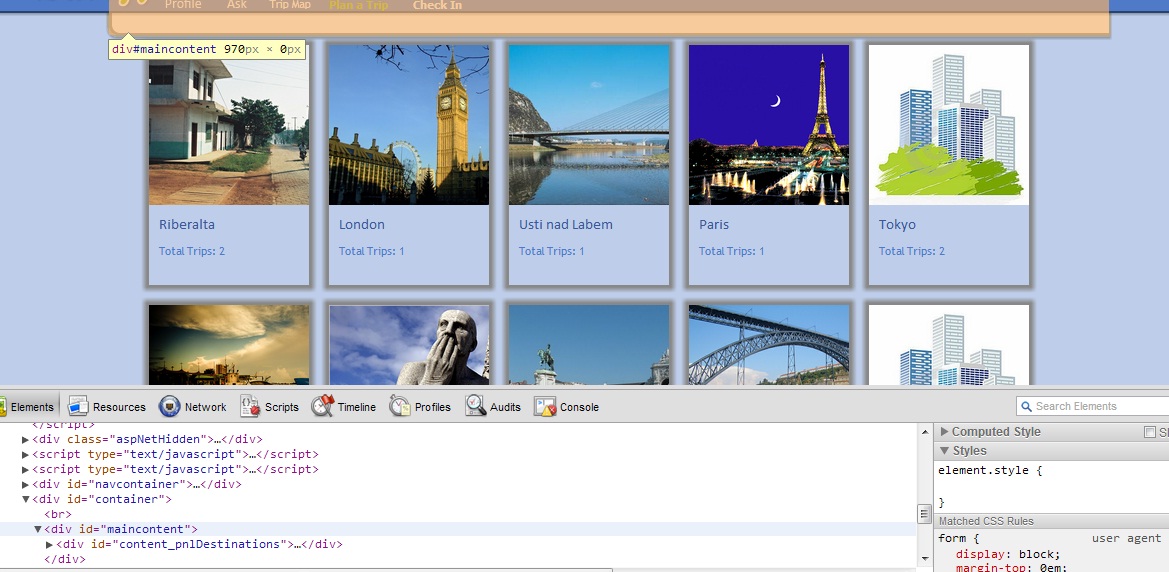1169x572 pixels.
Task: Expand the navcontainer div node
Action: coord(25,484)
